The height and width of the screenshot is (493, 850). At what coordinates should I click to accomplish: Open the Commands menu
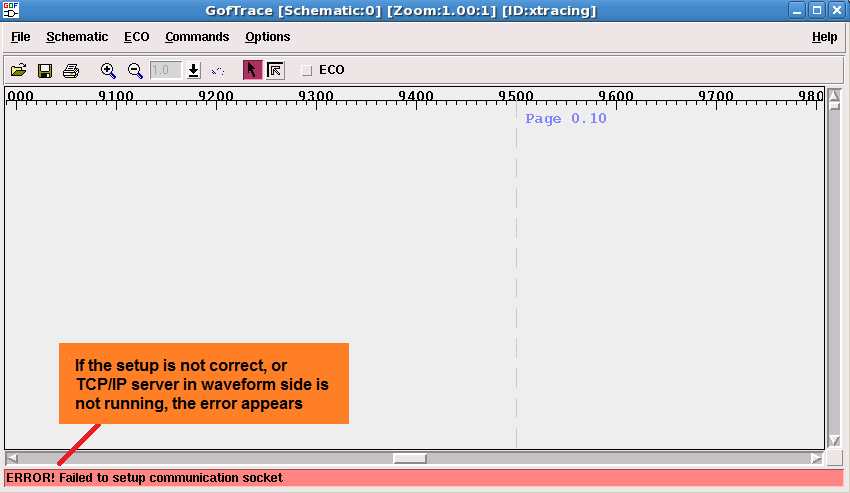pos(197,37)
